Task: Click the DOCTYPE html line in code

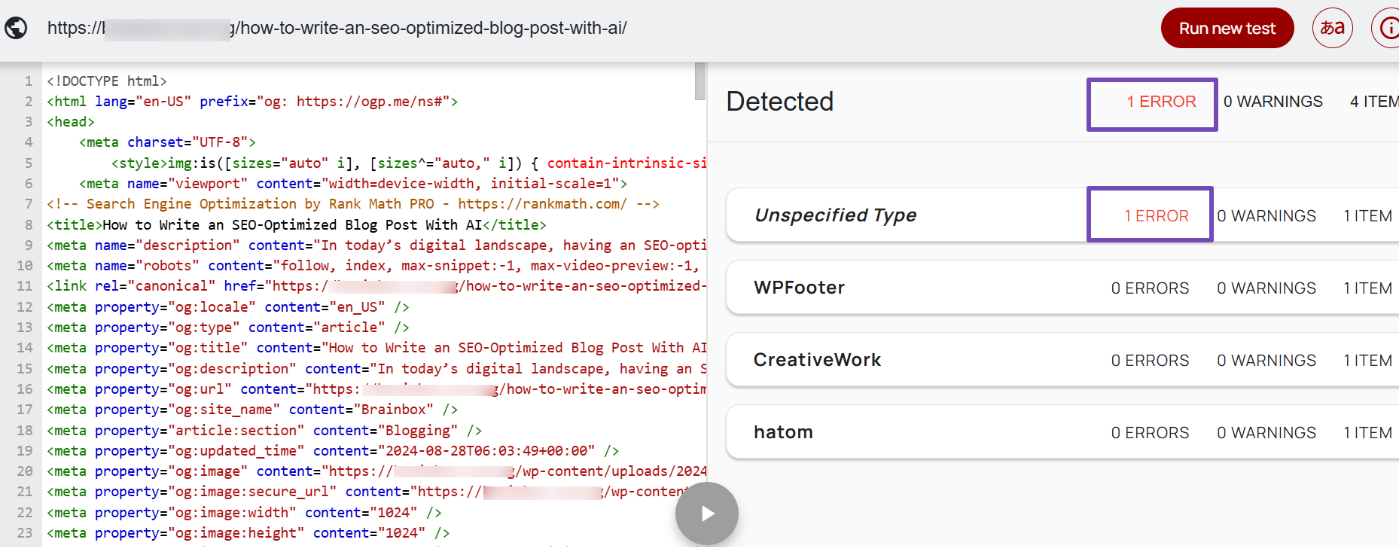Action: (106, 81)
